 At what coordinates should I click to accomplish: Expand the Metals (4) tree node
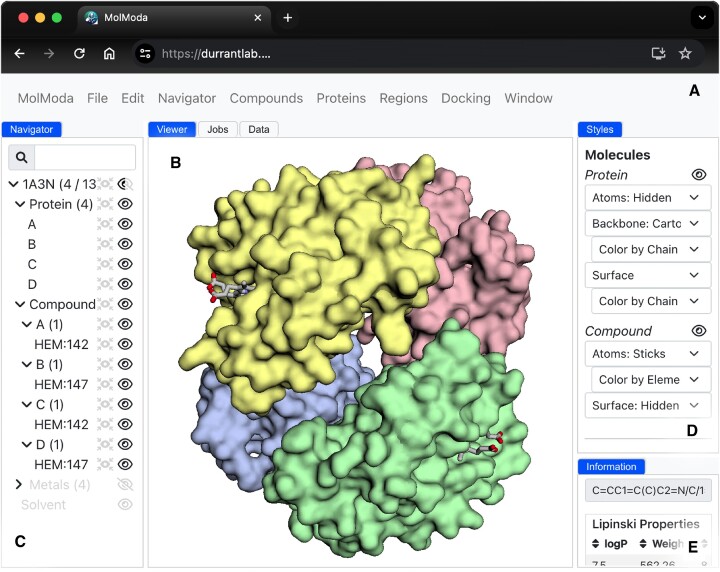tap(19, 484)
